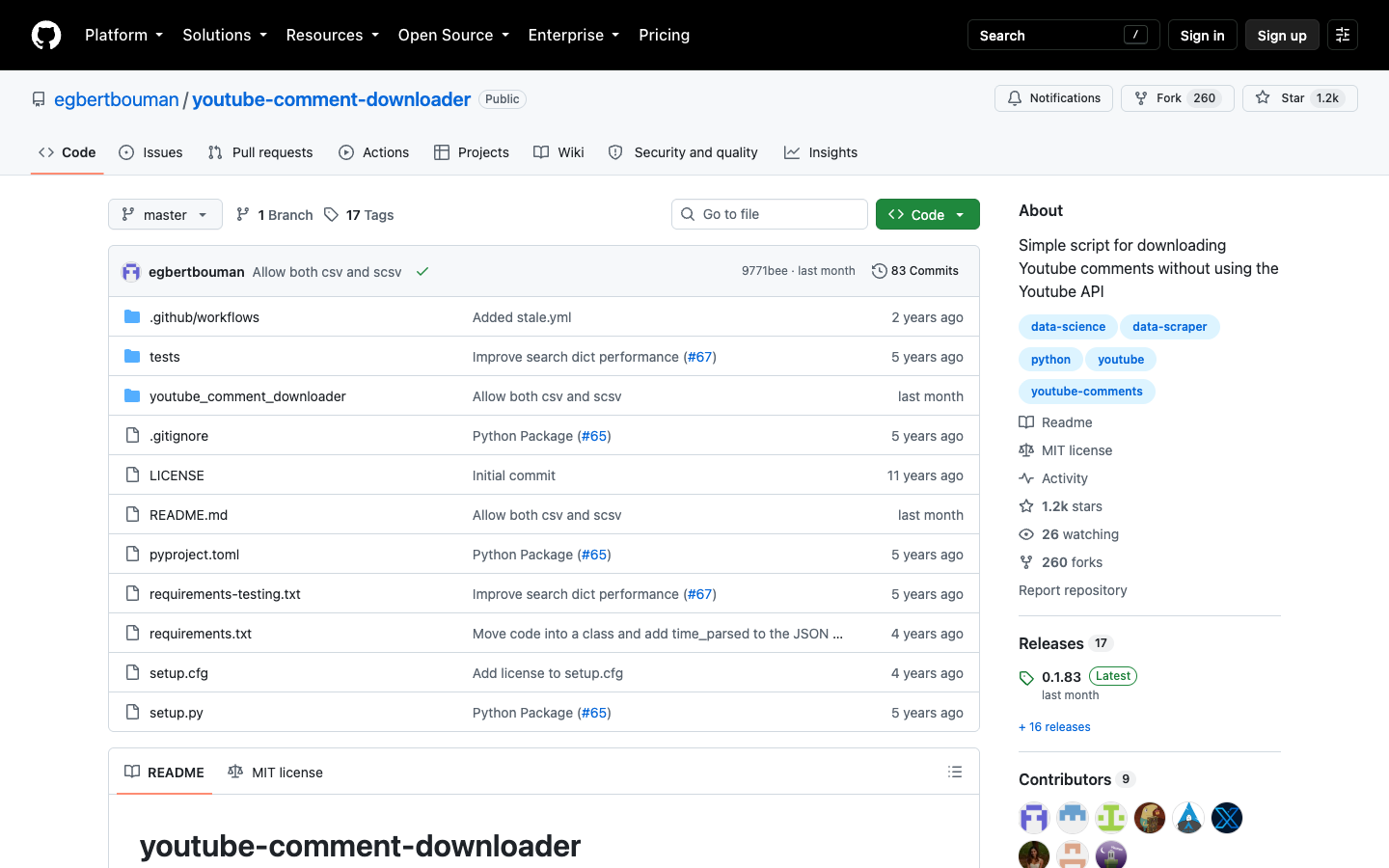Click the youtube-comments topic tag
Viewport: 1389px width, 868px height.
(x=1086, y=392)
